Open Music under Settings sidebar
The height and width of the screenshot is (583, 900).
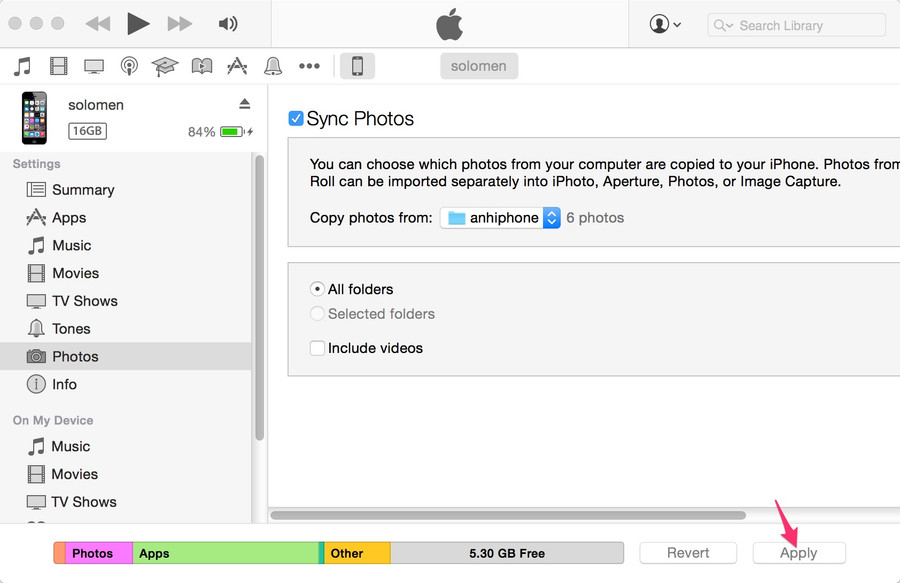pyautogui.click(x=126, y=246)
